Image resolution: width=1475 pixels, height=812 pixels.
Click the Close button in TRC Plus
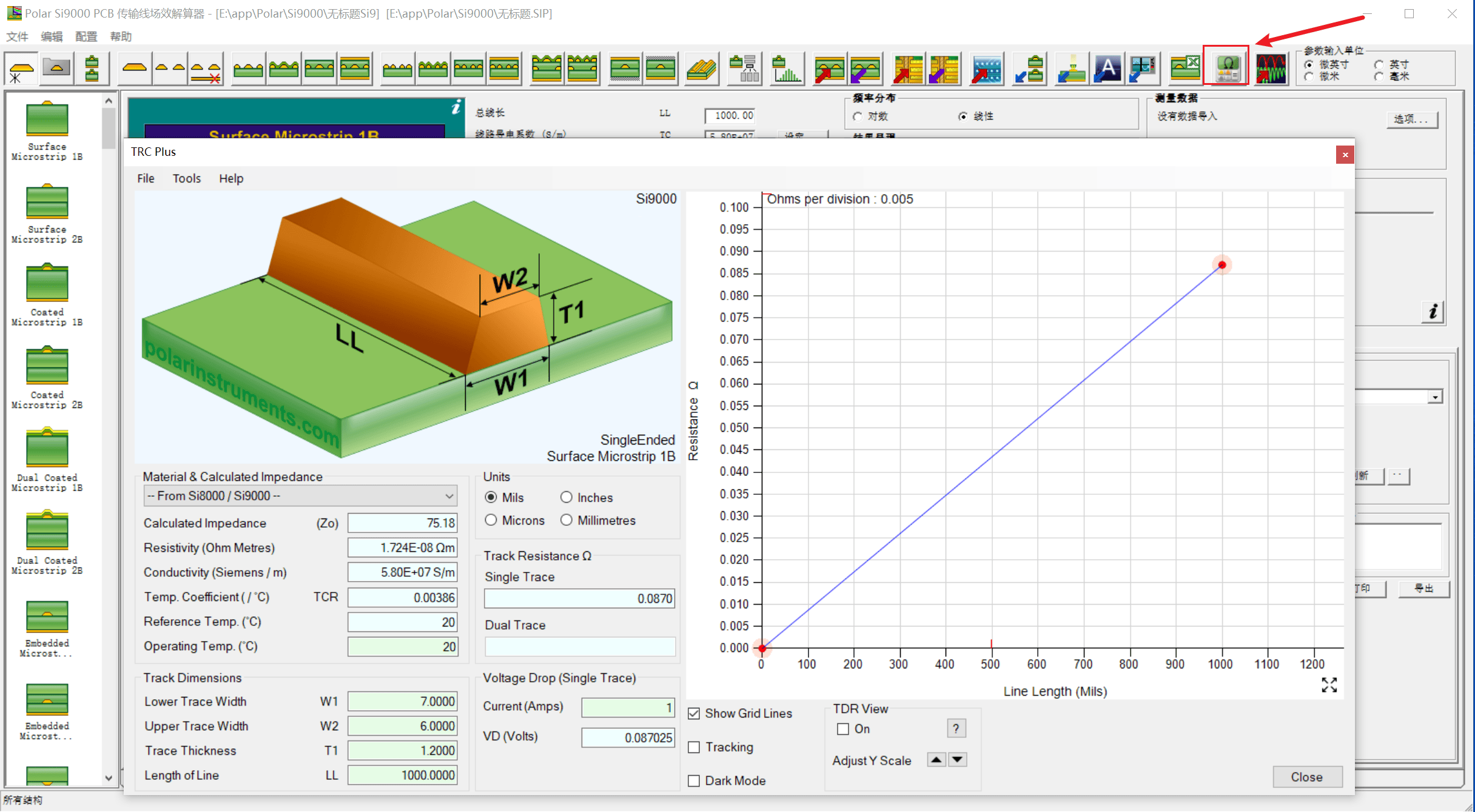1306,777
